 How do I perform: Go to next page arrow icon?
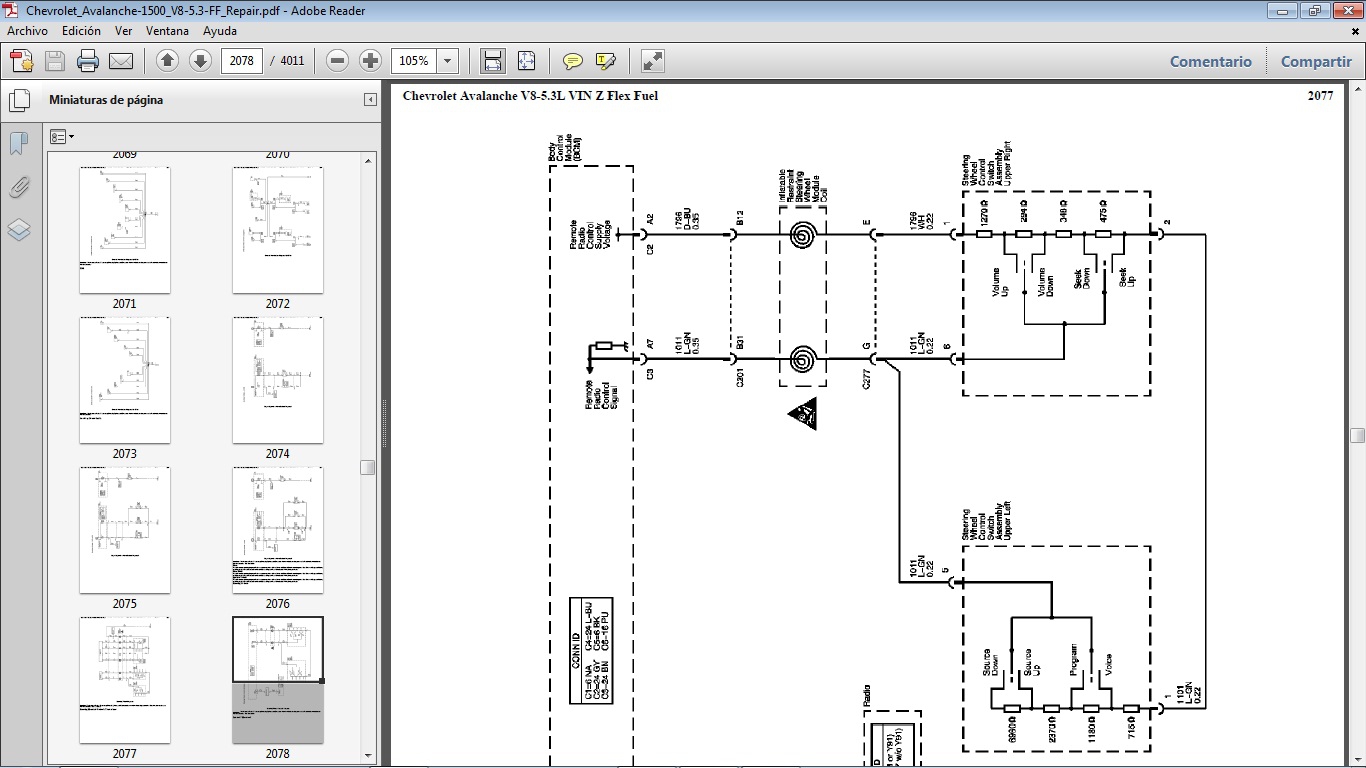tap(200, 61)
